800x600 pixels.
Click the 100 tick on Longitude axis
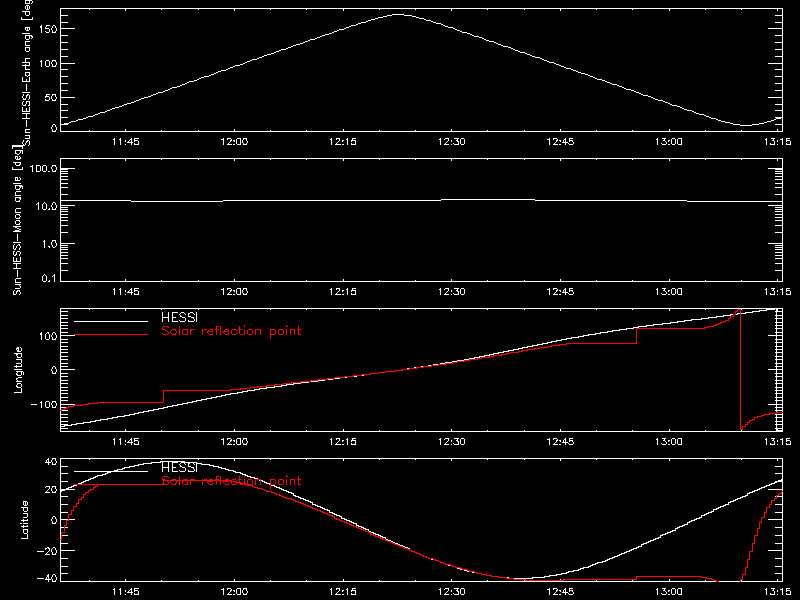coord(47,336)
